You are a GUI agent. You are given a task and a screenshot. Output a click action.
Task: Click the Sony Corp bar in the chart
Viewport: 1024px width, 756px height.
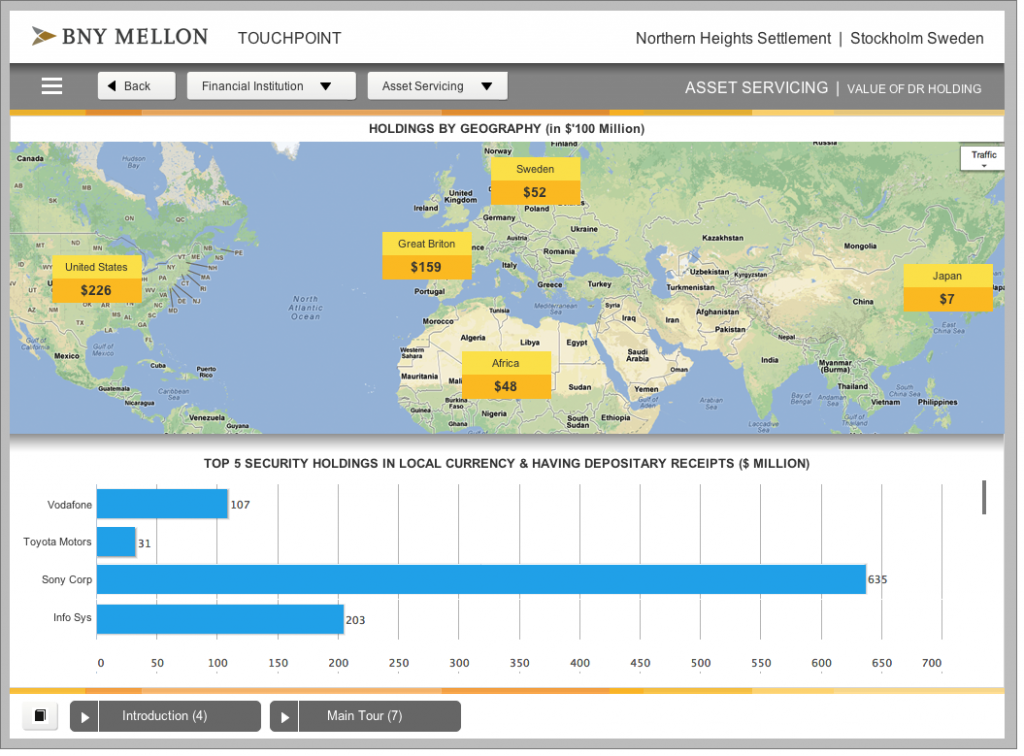481,580
